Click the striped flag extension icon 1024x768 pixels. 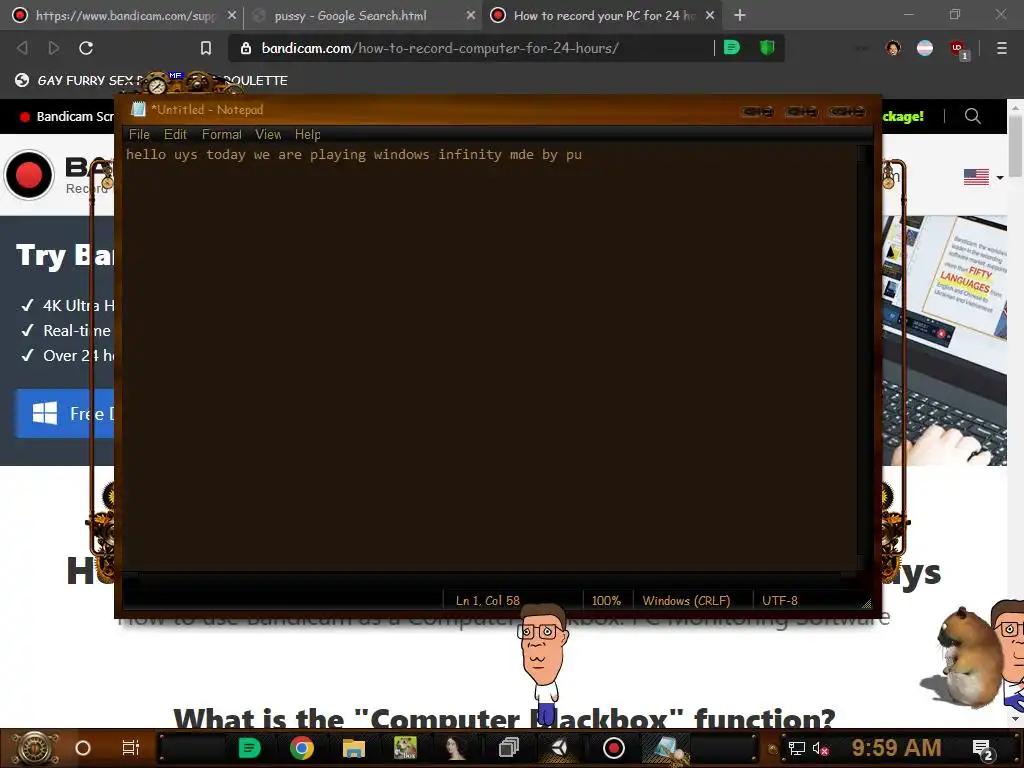[x=925, y=48]
